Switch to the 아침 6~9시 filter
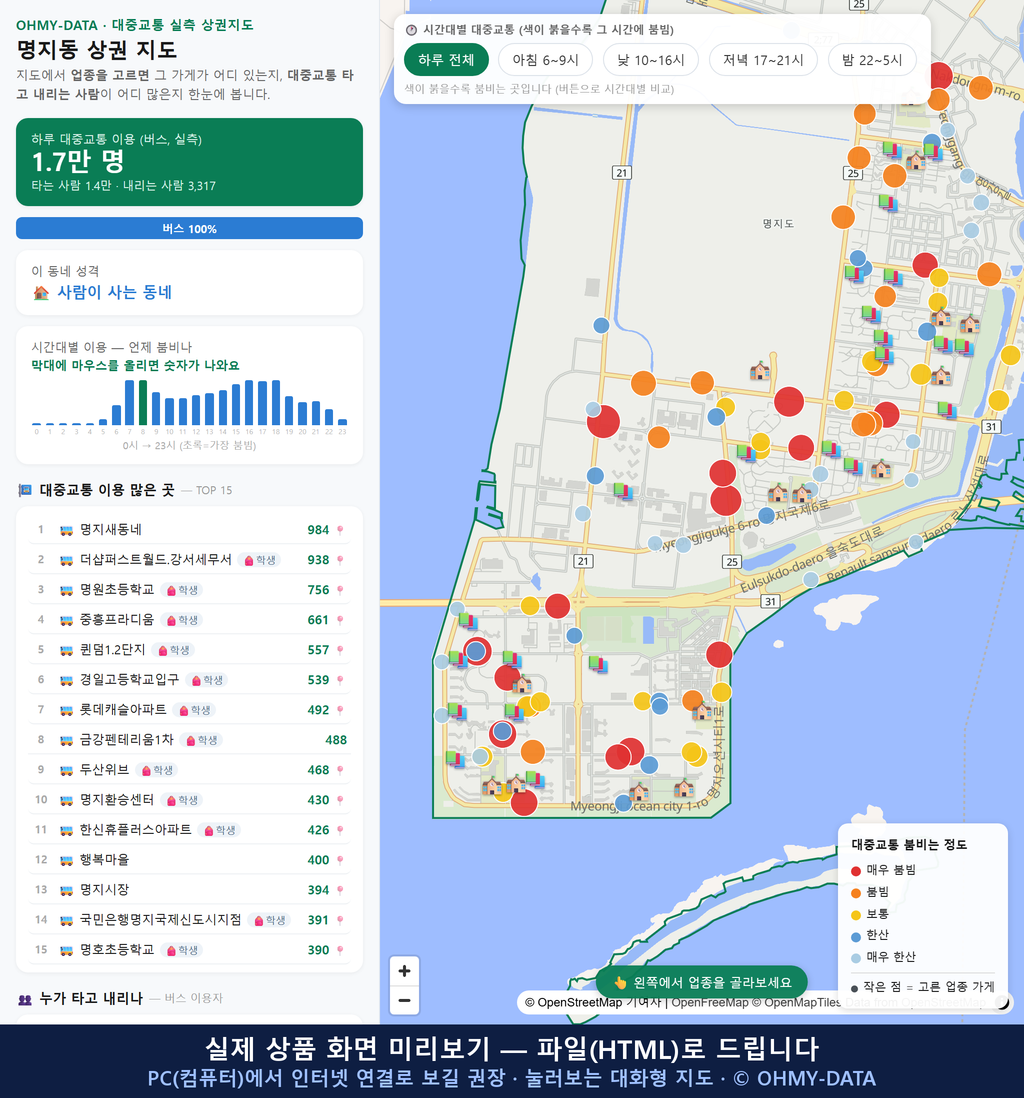The image size is (1024, 1098). [546, 60]
